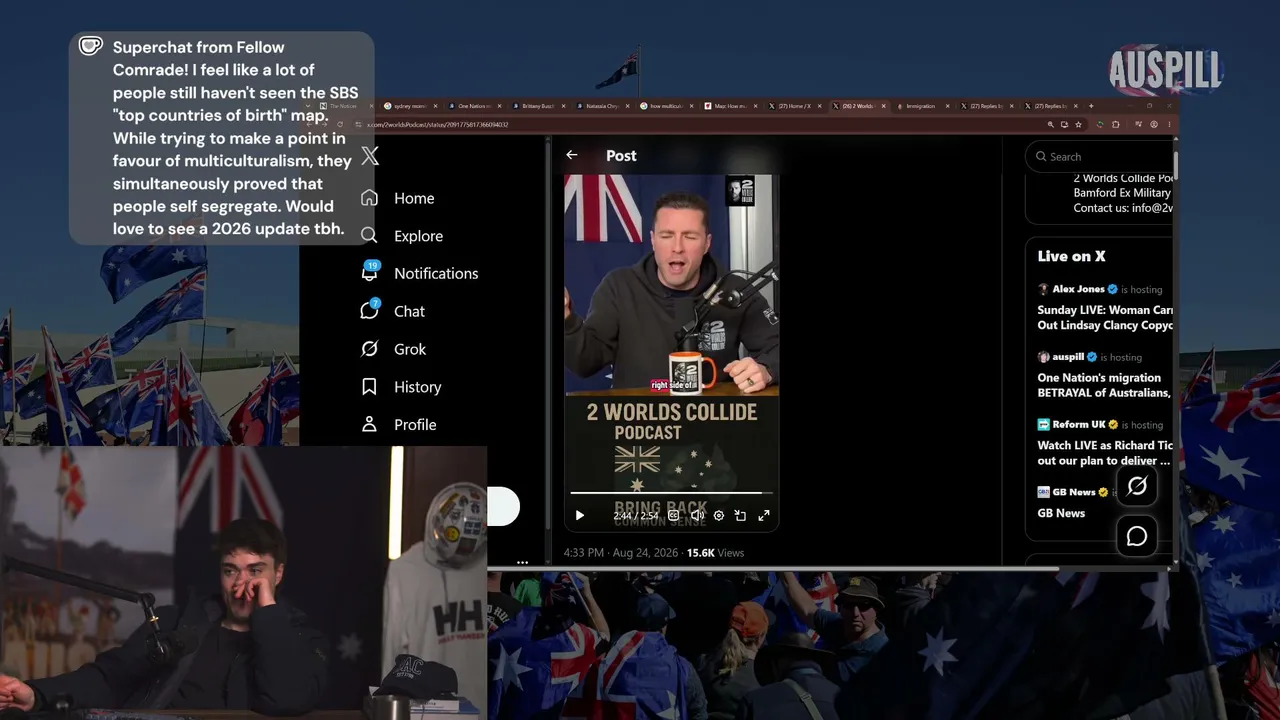The width and height of the screenshot is (1280, 720).
Task: Go back using the Post back arrow
Action: tap(571, 155)
